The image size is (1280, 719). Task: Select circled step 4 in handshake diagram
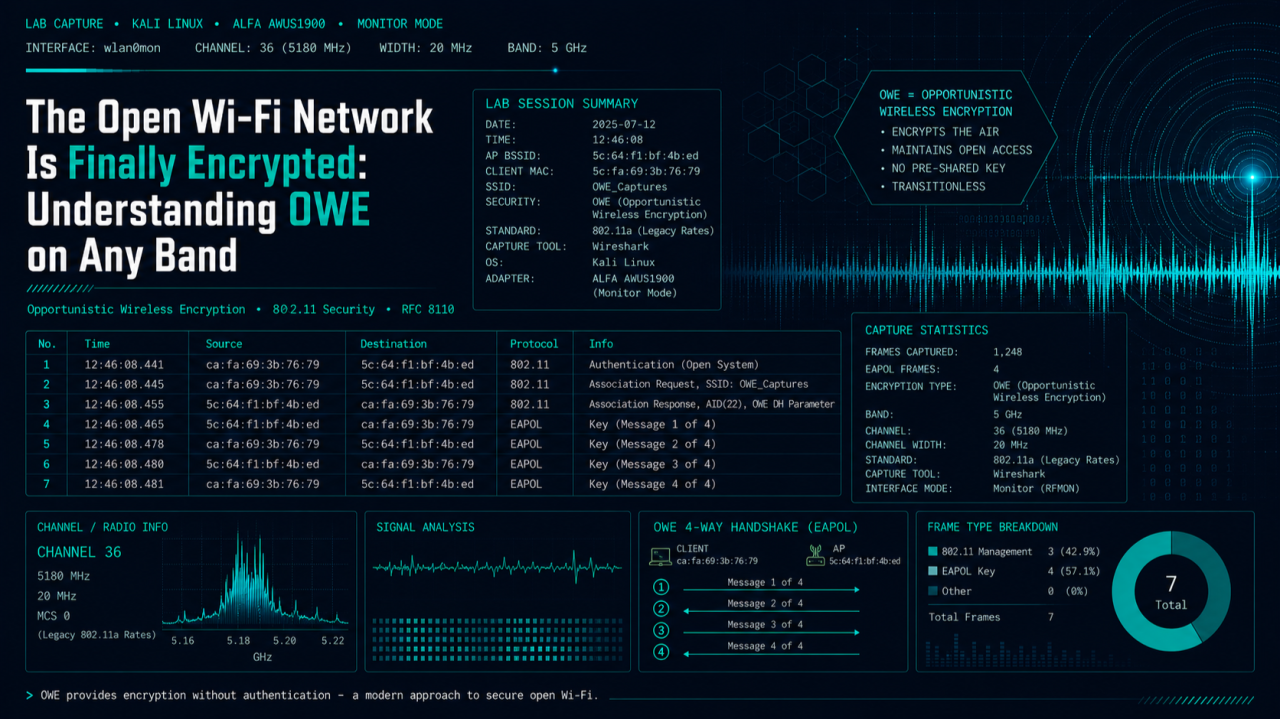tap(661, 652)
